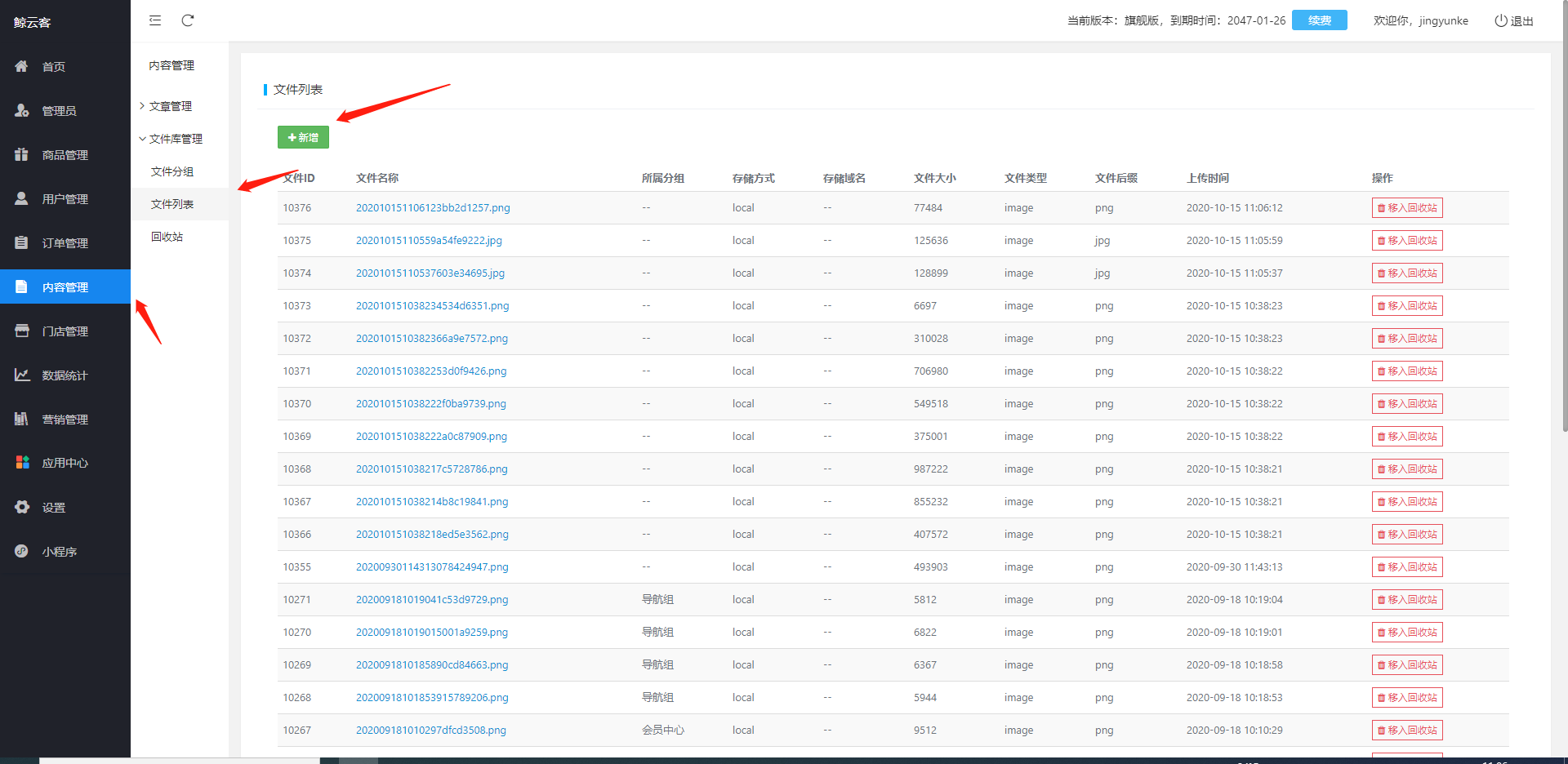Viewport: 1568px width, 764px height.
Task: Open the 文件分组 menu item
Action: [172, 171]
